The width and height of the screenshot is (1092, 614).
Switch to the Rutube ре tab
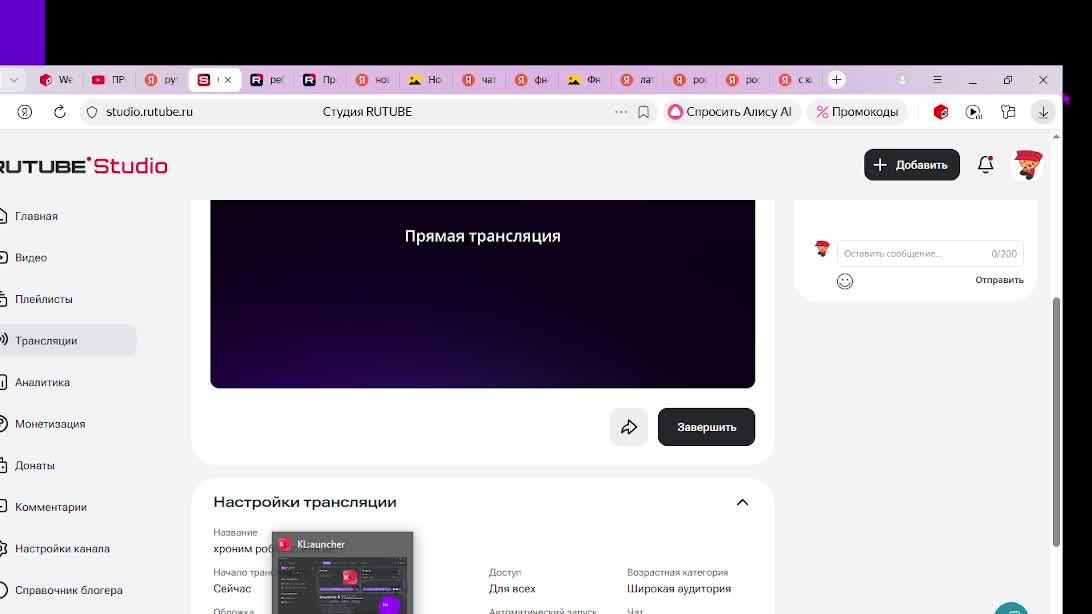coord(267,79)
